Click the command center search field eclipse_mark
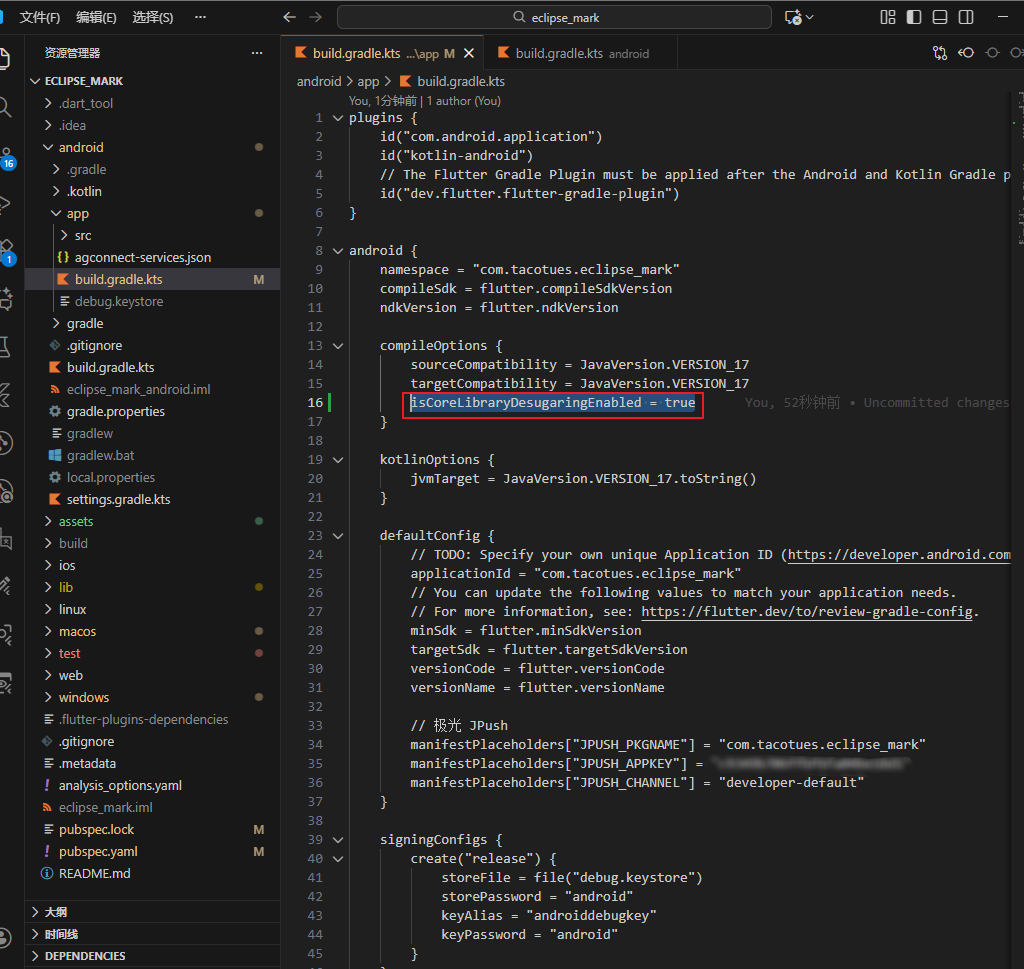Viewport: 1024px width, 969px height. tap(554, 17)
